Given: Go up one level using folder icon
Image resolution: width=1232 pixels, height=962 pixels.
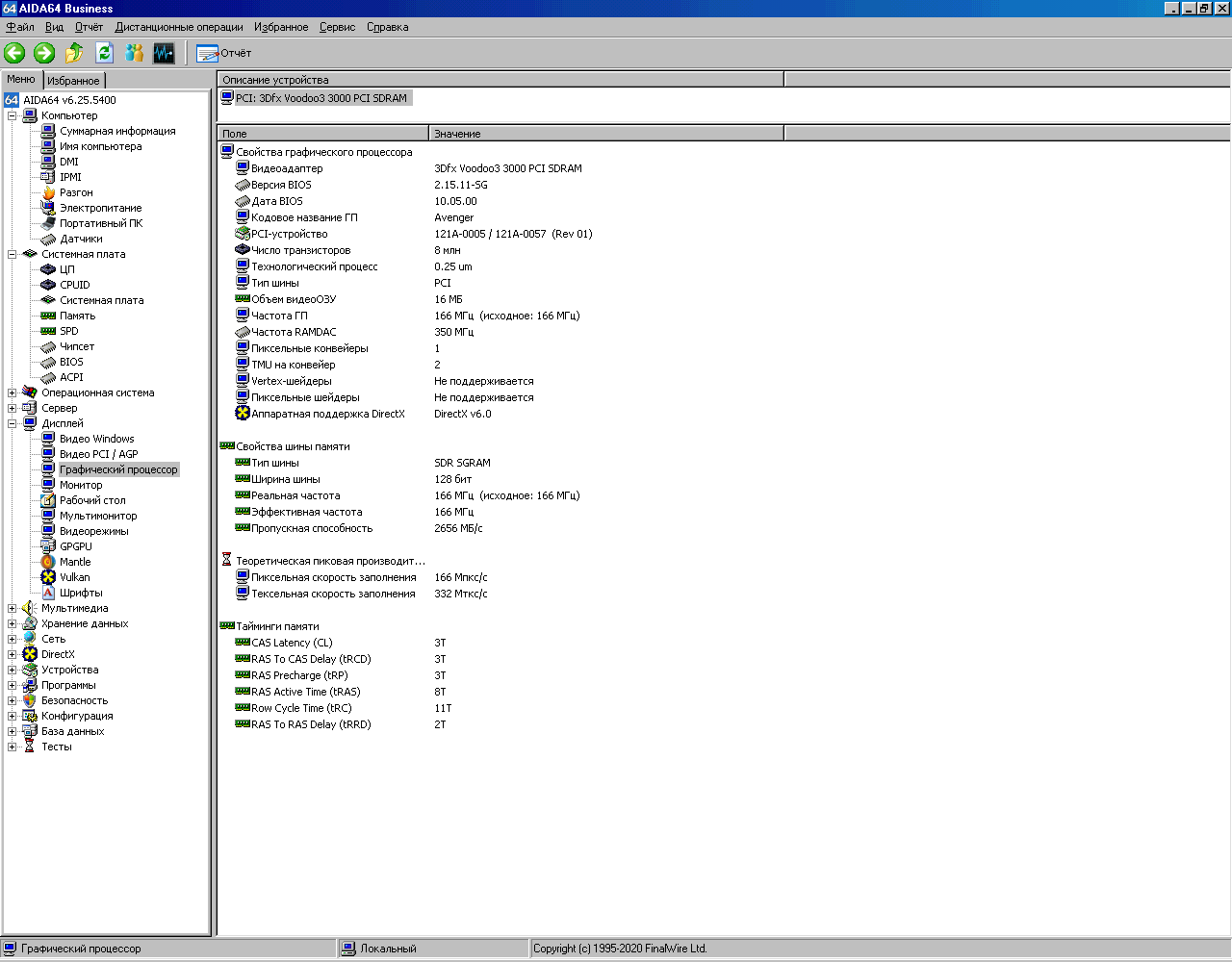Looking at the screenshot, I should pos(74,53).
